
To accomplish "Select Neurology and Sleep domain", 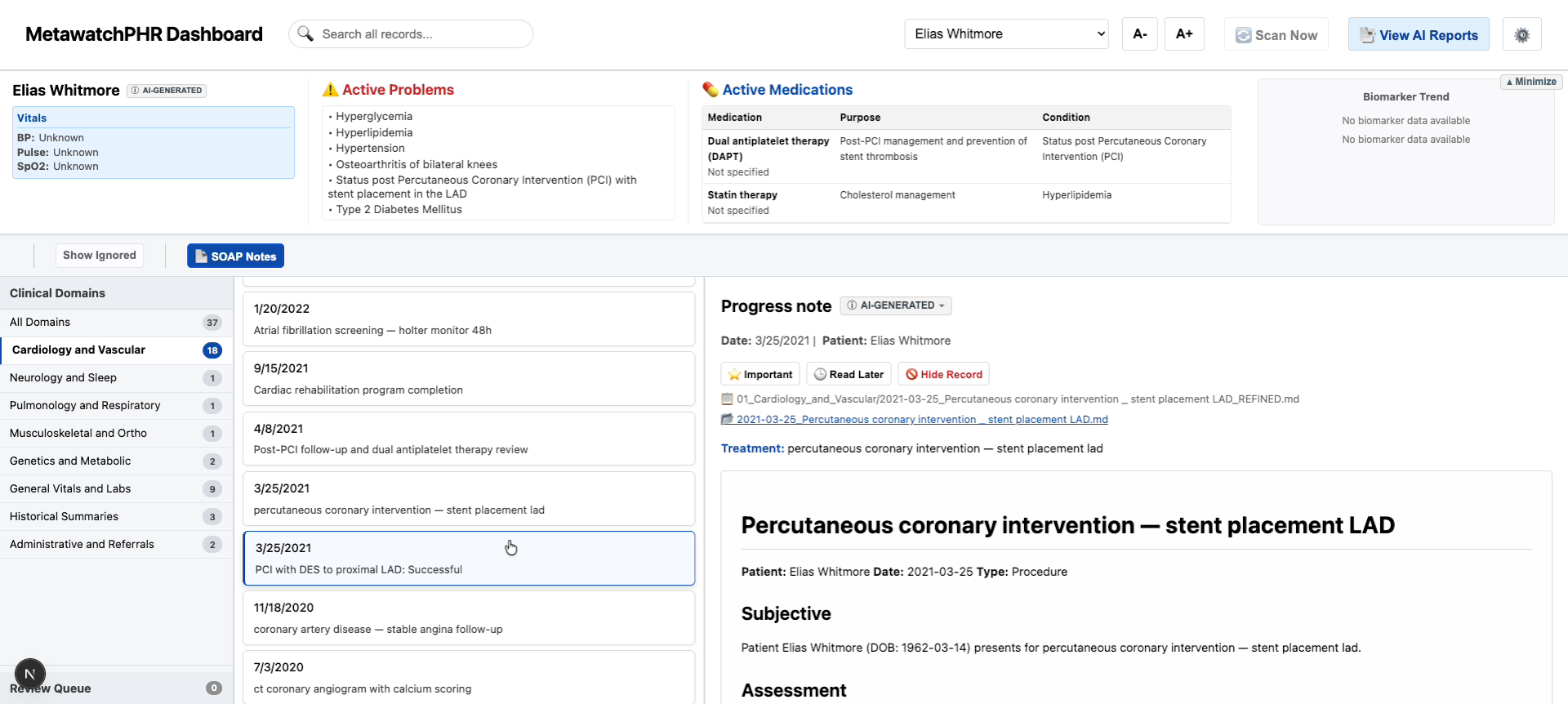I will [116, 378].
